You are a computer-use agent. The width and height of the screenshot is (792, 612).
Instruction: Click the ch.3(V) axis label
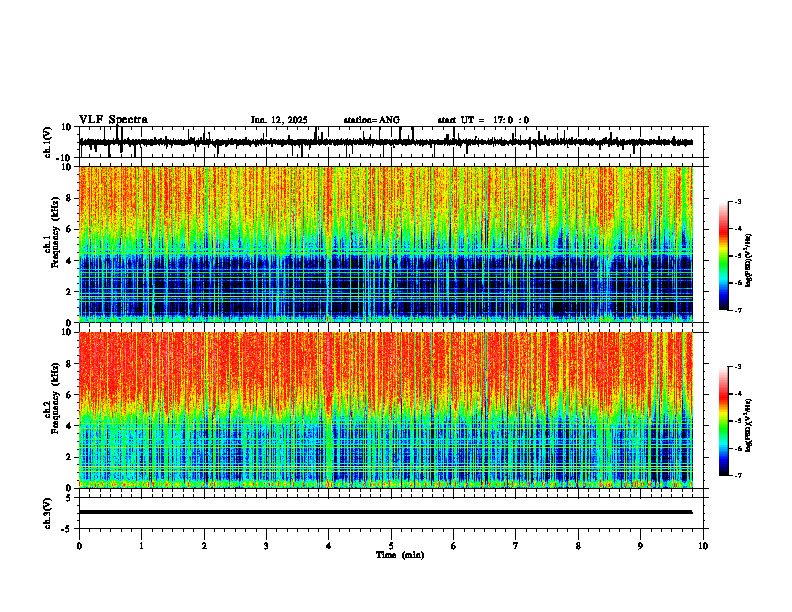[x=48, y=513]
